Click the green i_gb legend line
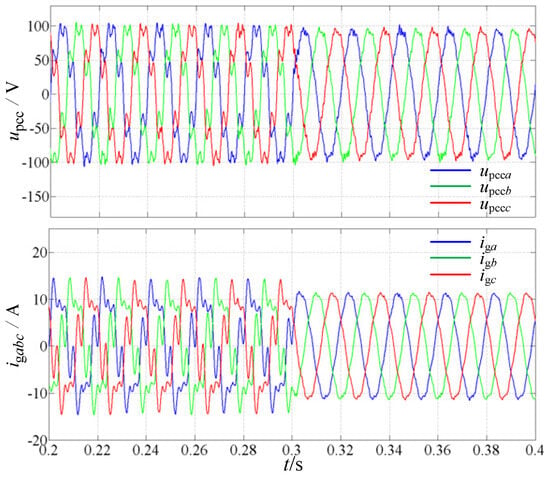This screenshot has height=477, width=550. coord(450,258)
